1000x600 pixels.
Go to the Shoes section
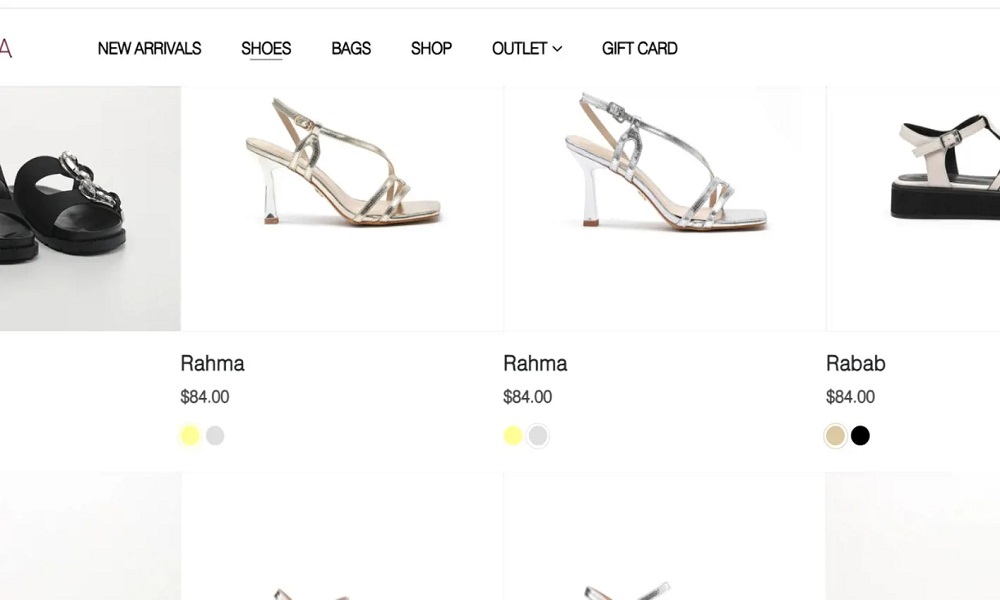[x=266, y=48]
